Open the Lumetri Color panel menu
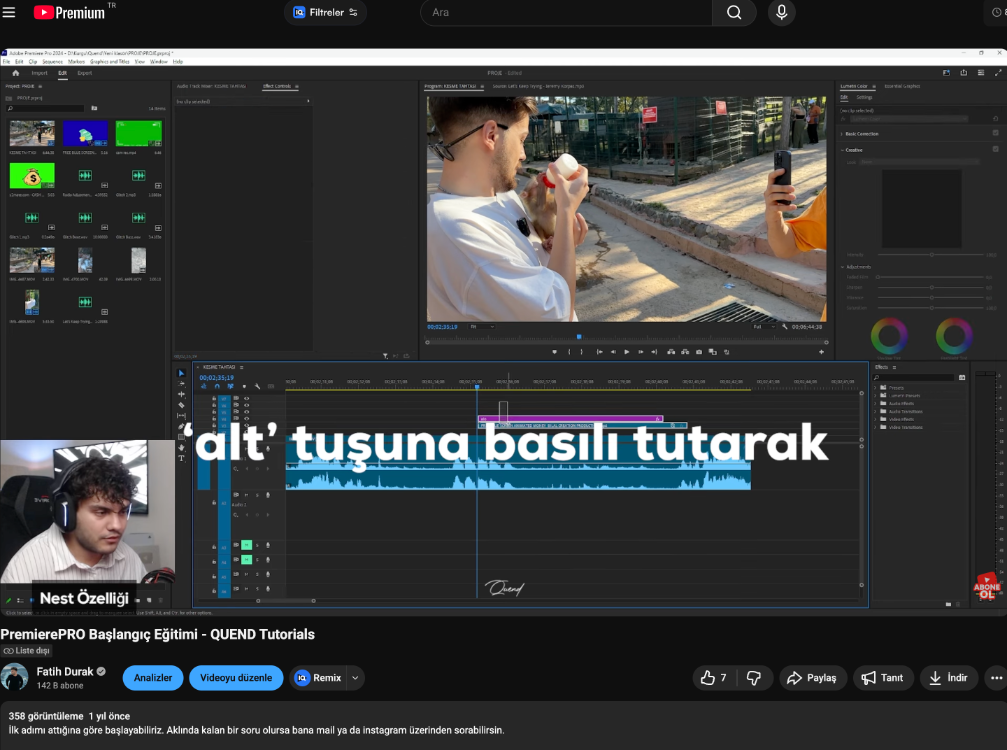Screen dimensions: 1007x750 (873, 86)
